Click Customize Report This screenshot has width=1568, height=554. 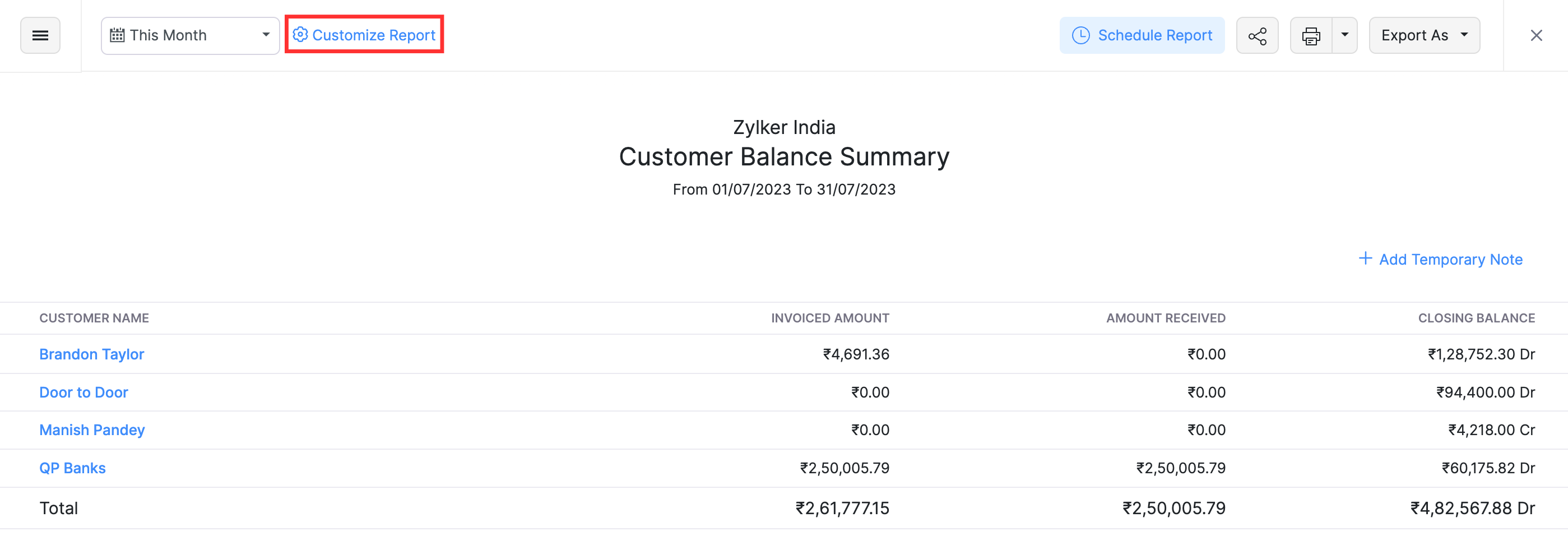[x=374, y=35]
